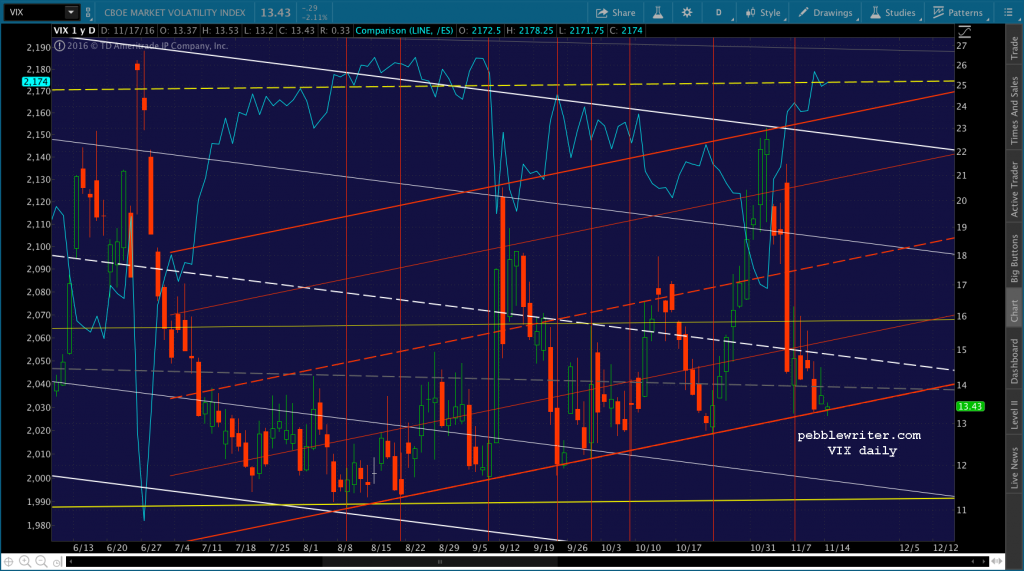The height and width of the screenshot is (571, 1024).
Task: Open chart settings gear
Action: [687, 12]
